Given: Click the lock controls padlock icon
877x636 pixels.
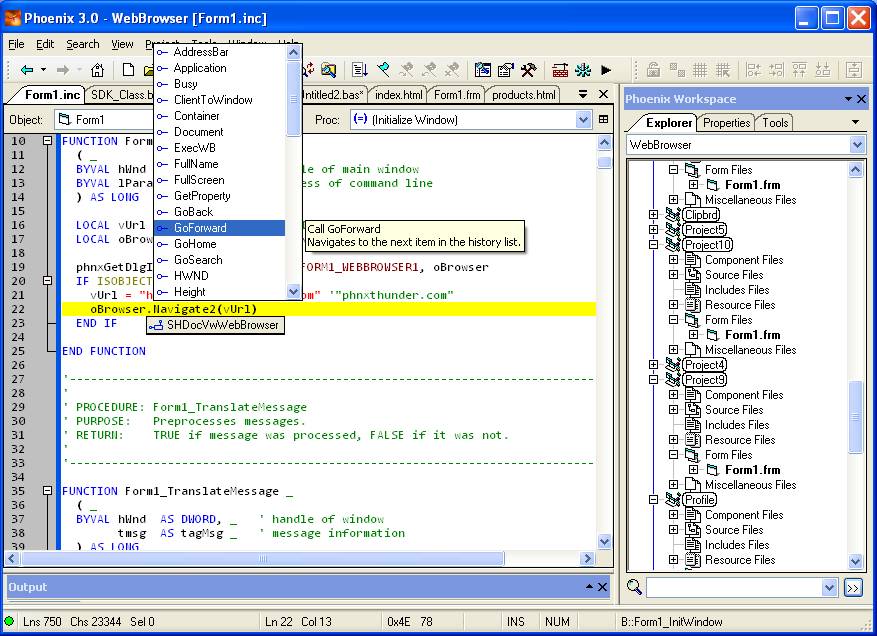Looking at the screenshot, I should point(653,70).
